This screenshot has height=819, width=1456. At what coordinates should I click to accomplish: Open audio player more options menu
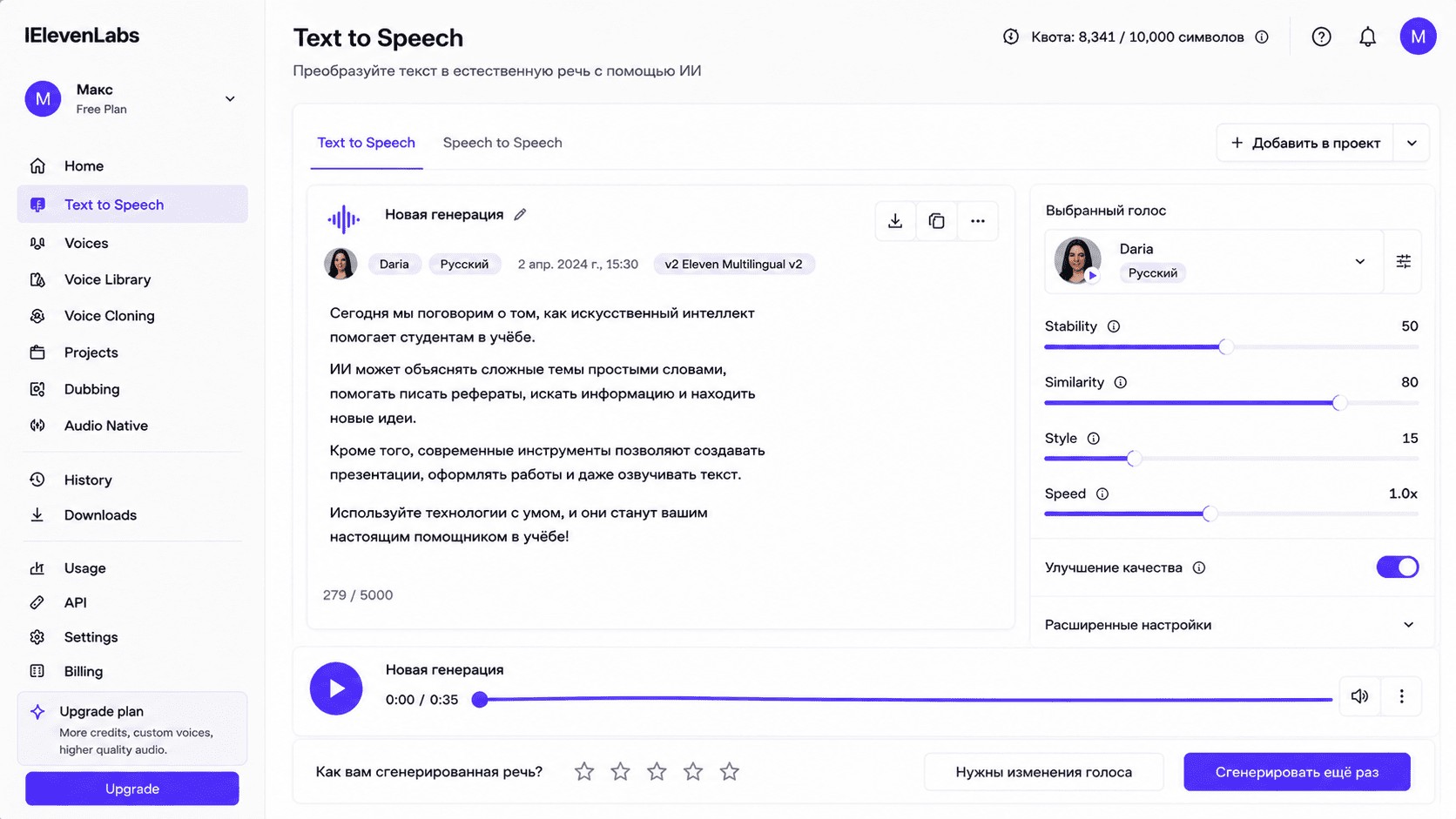(x=1401, y=696)
